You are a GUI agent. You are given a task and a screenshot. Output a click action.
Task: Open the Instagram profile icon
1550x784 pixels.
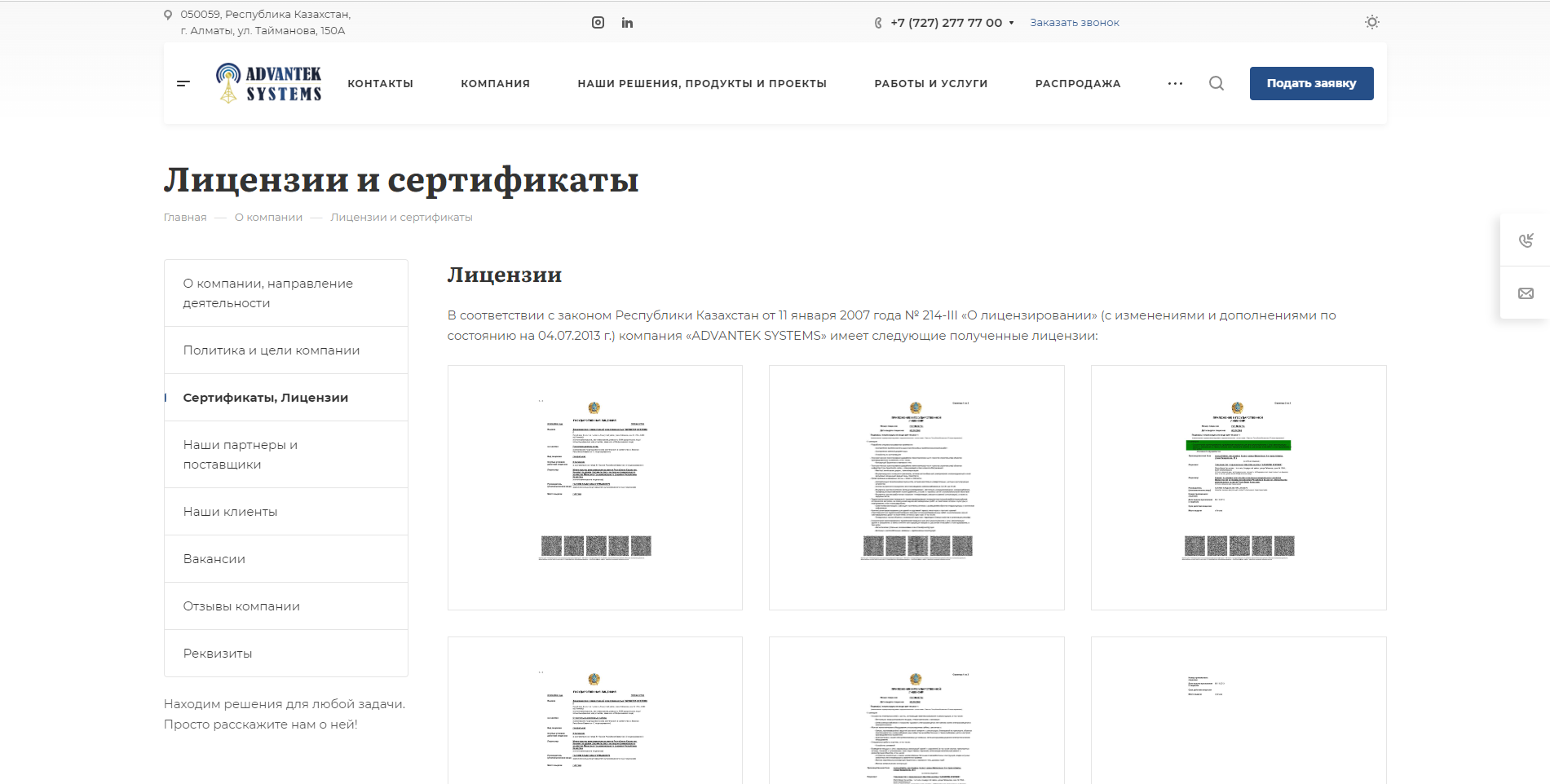(598, 23)
